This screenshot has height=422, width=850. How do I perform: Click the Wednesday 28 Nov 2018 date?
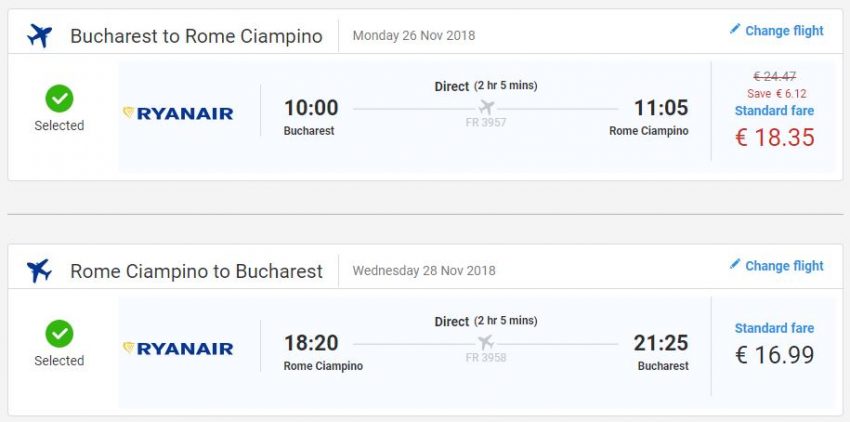pyautogui.click(x=424, y=270)
